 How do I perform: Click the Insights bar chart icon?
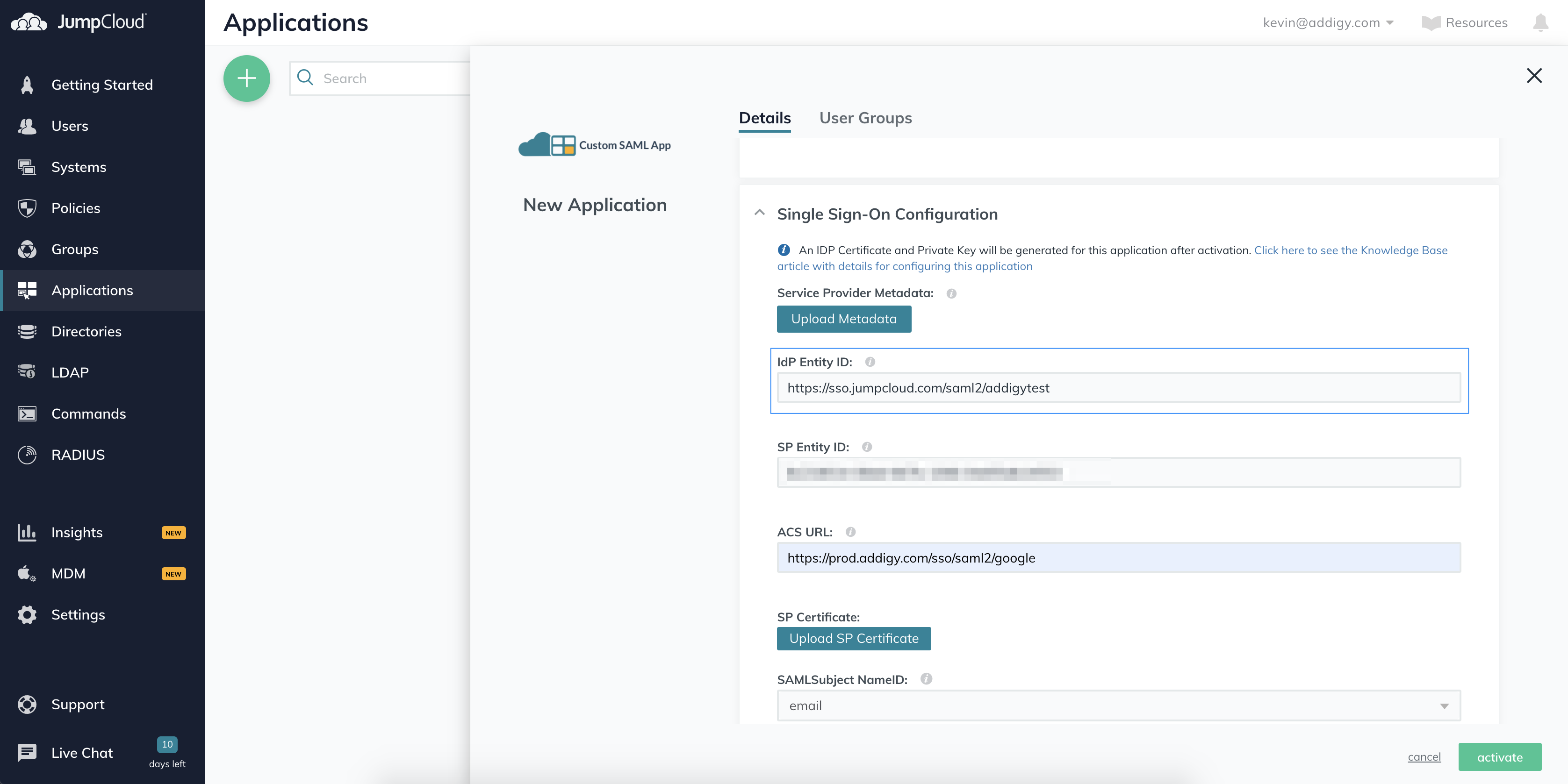pos(27,532)
